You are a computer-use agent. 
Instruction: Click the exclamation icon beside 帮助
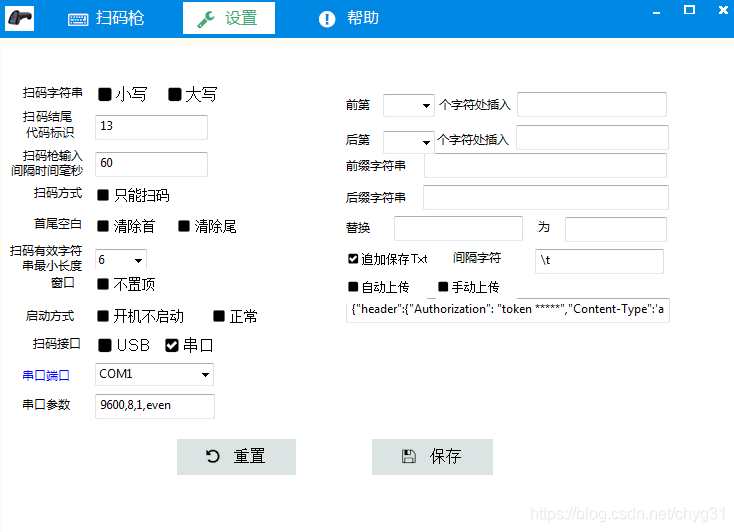[x=327, y=19]
